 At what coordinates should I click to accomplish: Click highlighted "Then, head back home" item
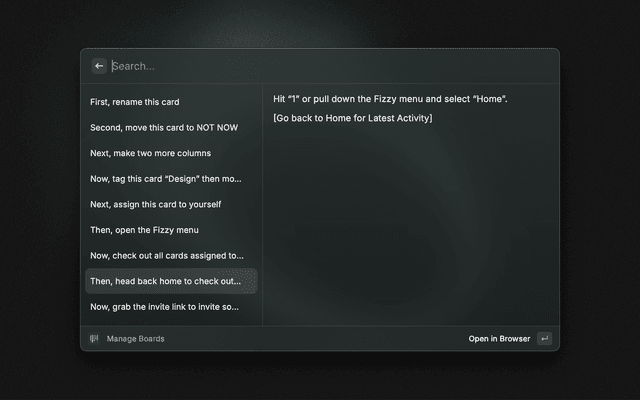171,281
